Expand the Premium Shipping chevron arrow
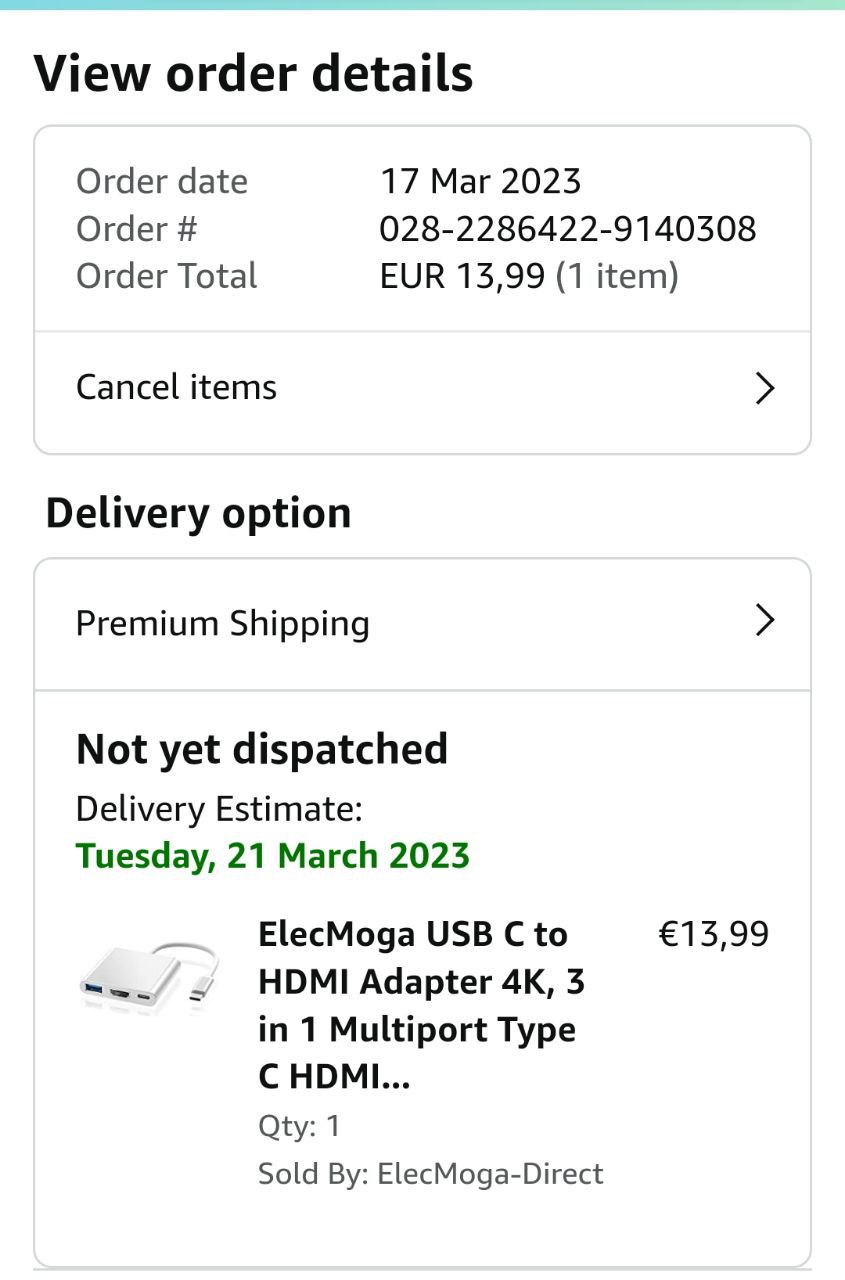Viewport: 845px width, 1280px height. tap(764, 621)
